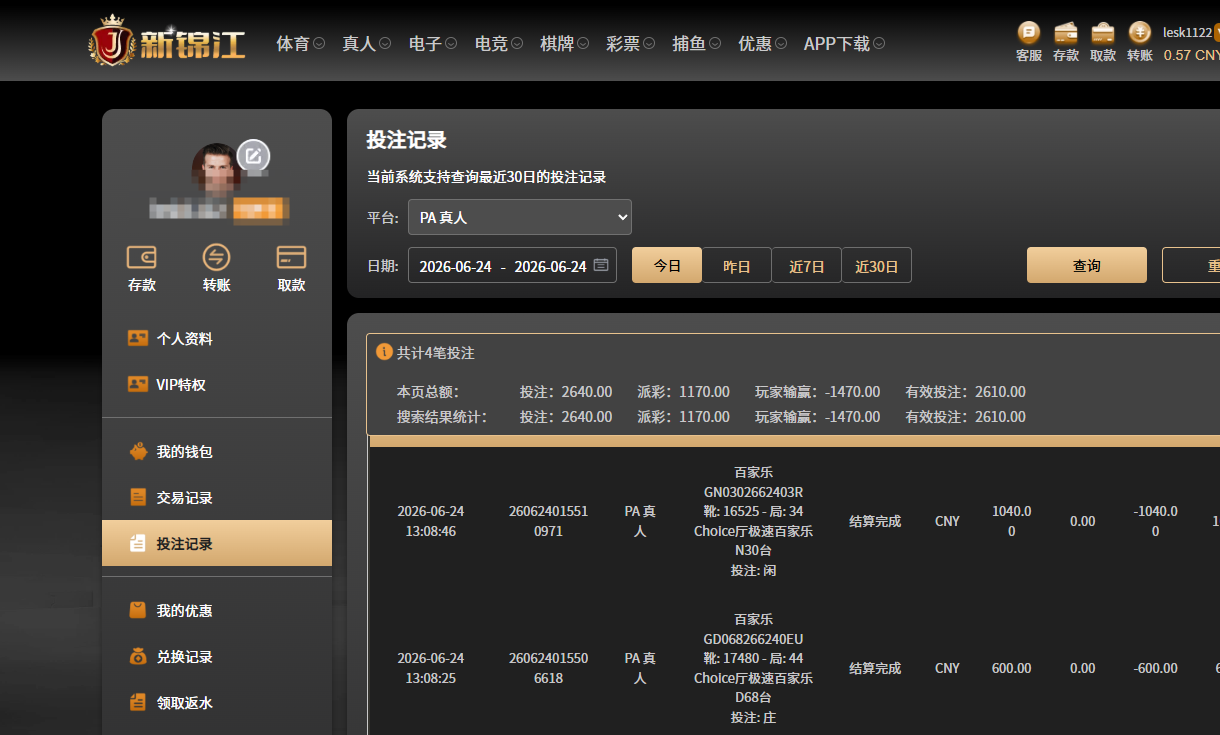Select 近7日 date filter
This screenshot has width=1220, height=735.
(807, 266)
